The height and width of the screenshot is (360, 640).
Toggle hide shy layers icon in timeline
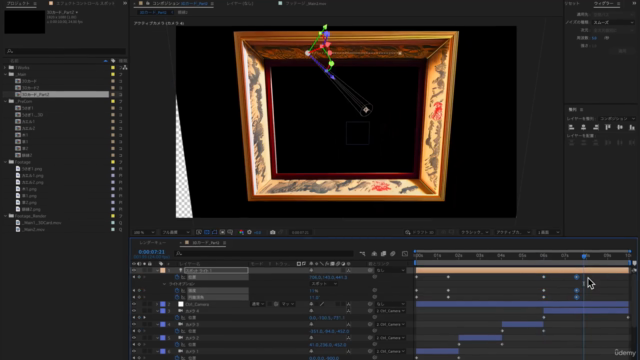point(374,254)
